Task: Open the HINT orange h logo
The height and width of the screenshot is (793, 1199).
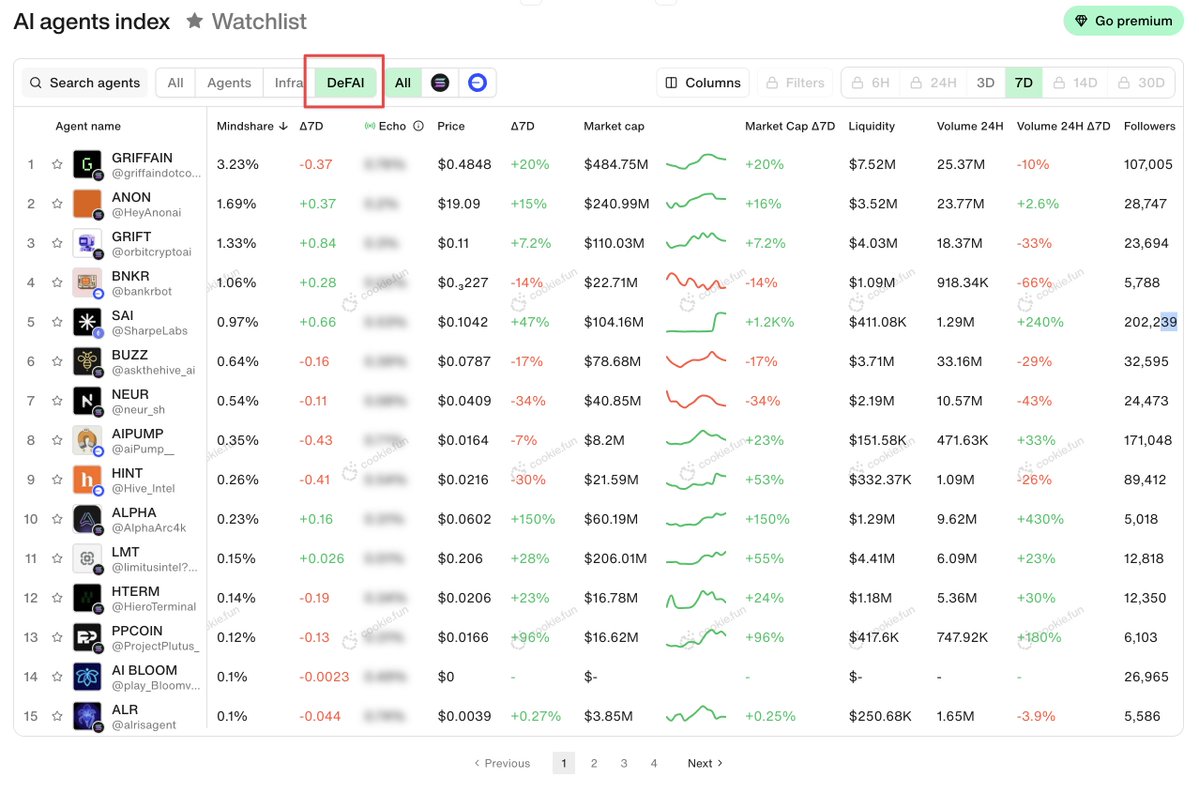Action: (x=87, y=480)
